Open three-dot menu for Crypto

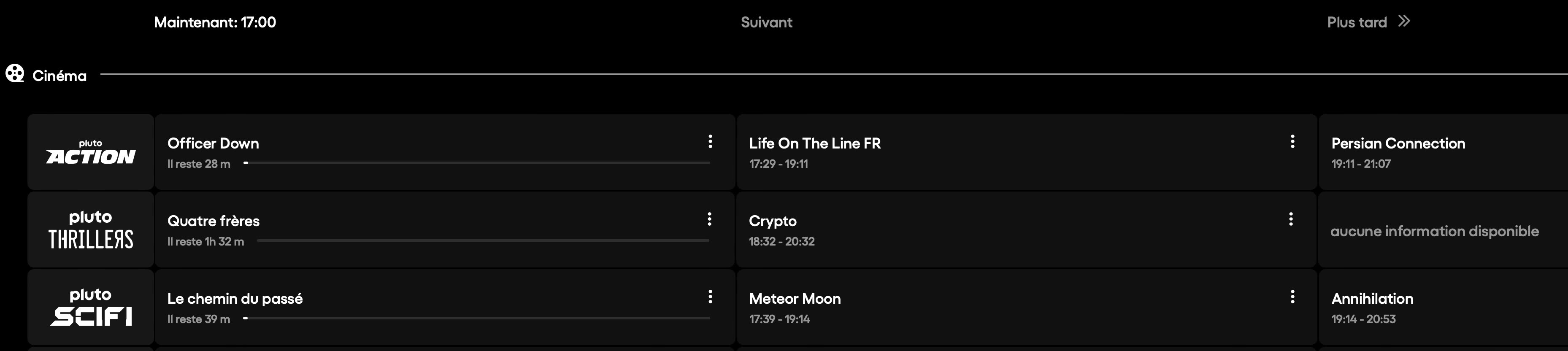coord(1291,219)
